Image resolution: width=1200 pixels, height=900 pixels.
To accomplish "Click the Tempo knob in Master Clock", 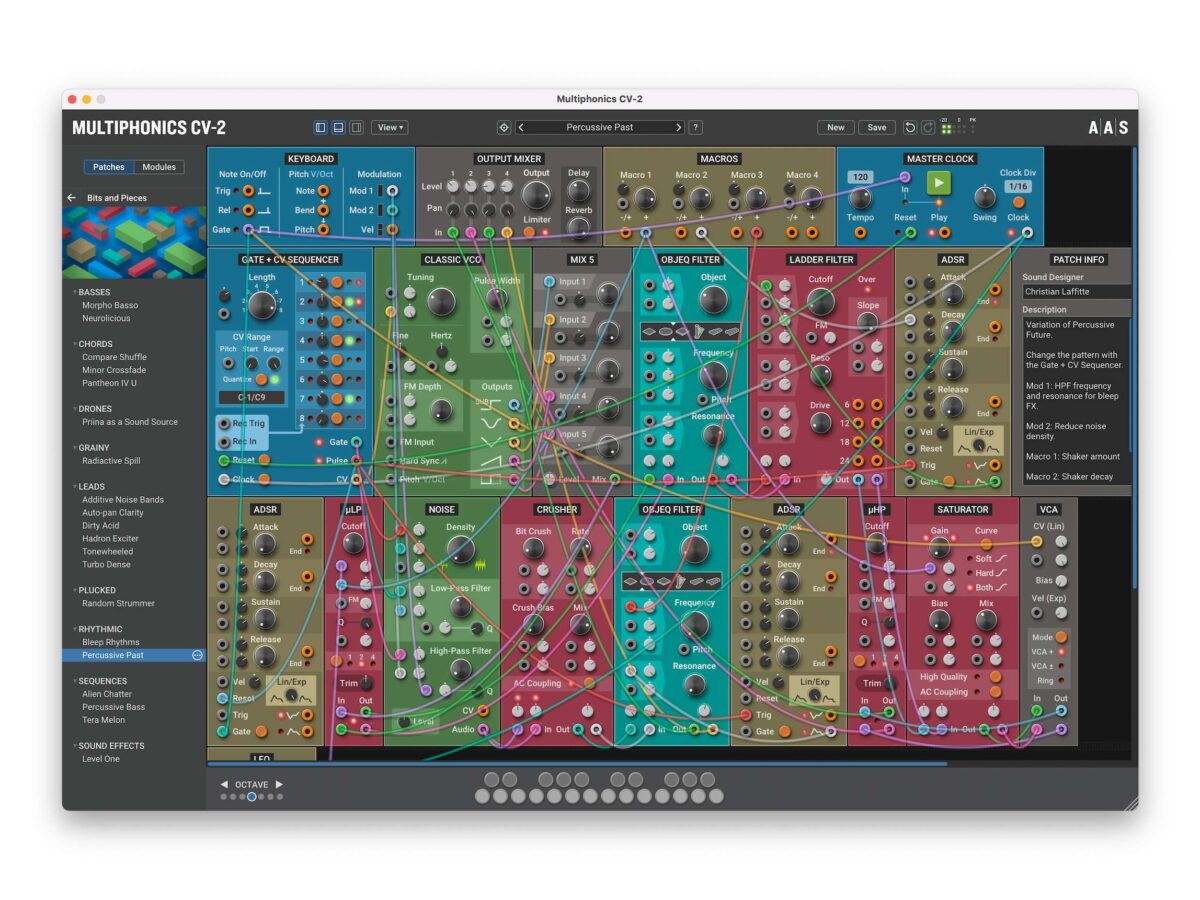I will tap(860, 198).
